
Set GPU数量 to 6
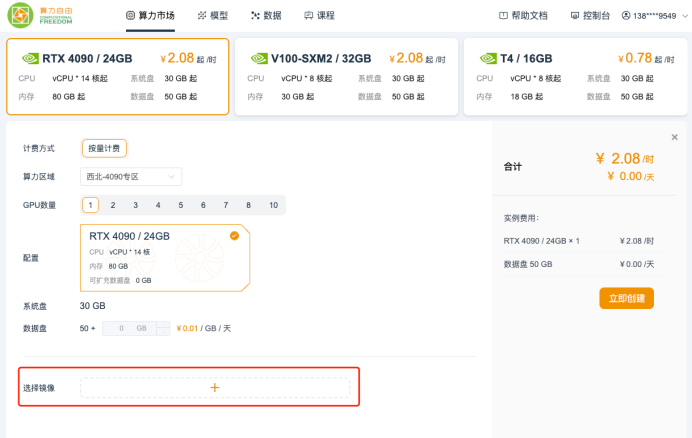point(203,205)
